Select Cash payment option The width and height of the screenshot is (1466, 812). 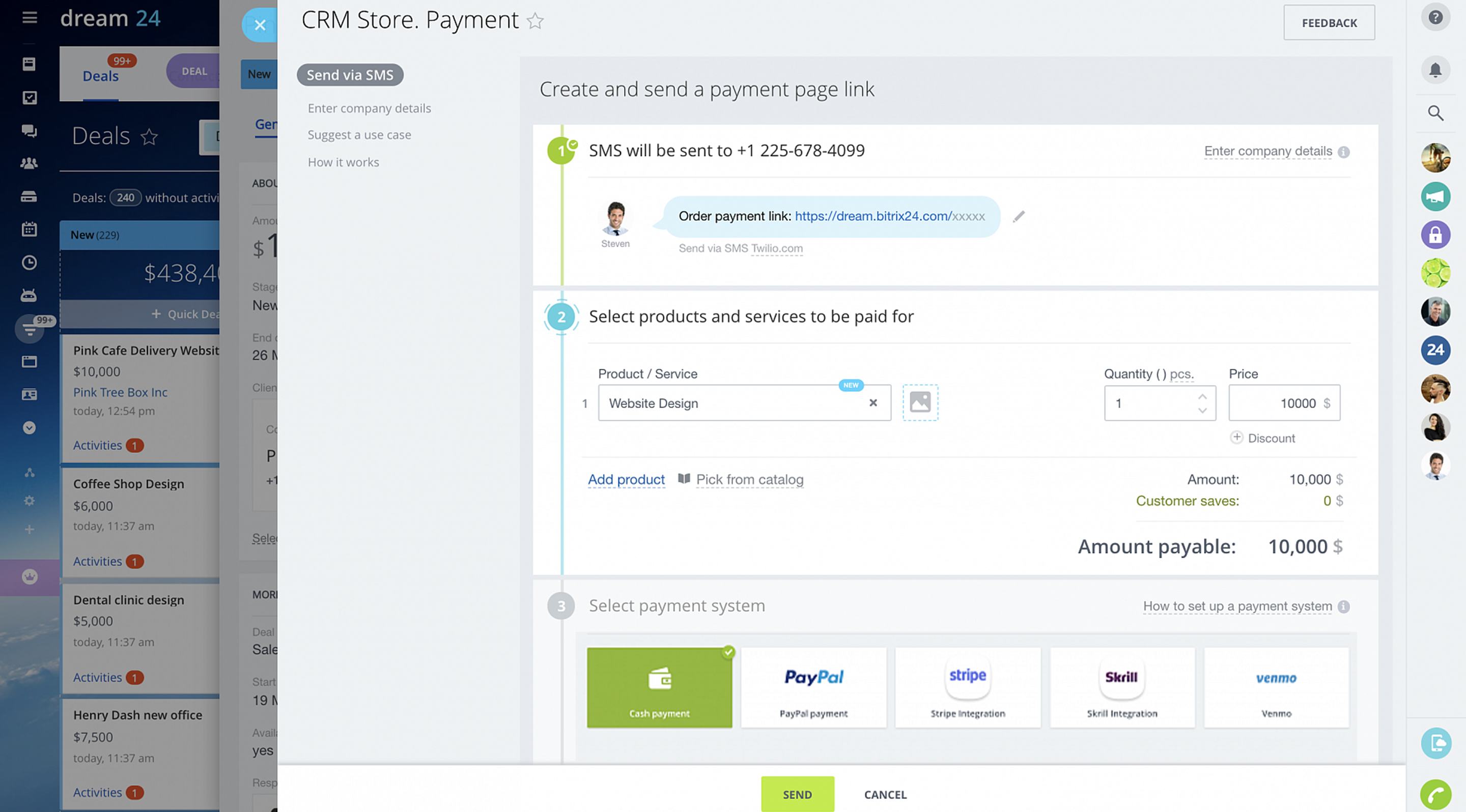tap(659, 687)
